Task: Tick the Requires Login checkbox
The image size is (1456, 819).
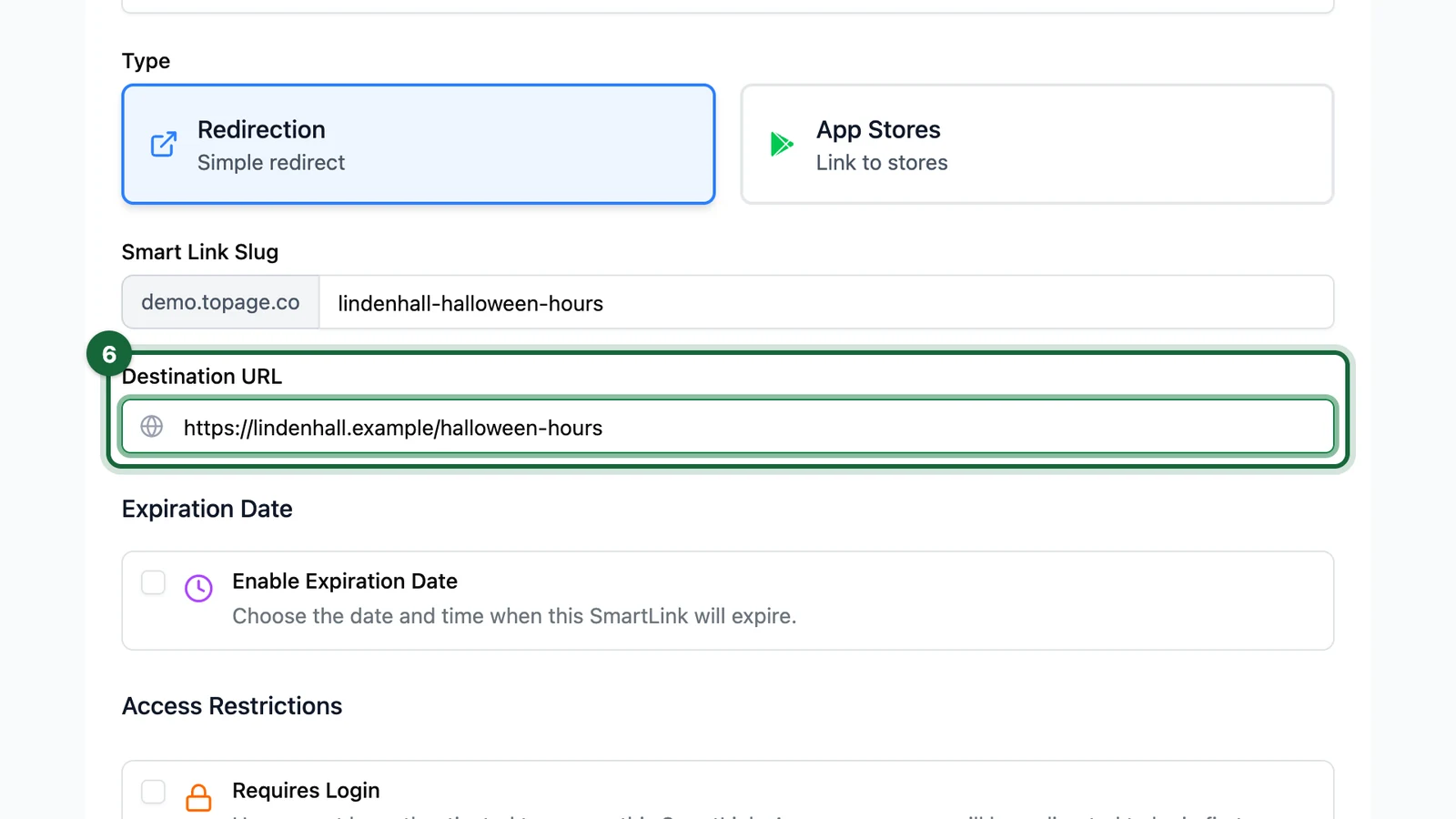Action: point(153,792)
